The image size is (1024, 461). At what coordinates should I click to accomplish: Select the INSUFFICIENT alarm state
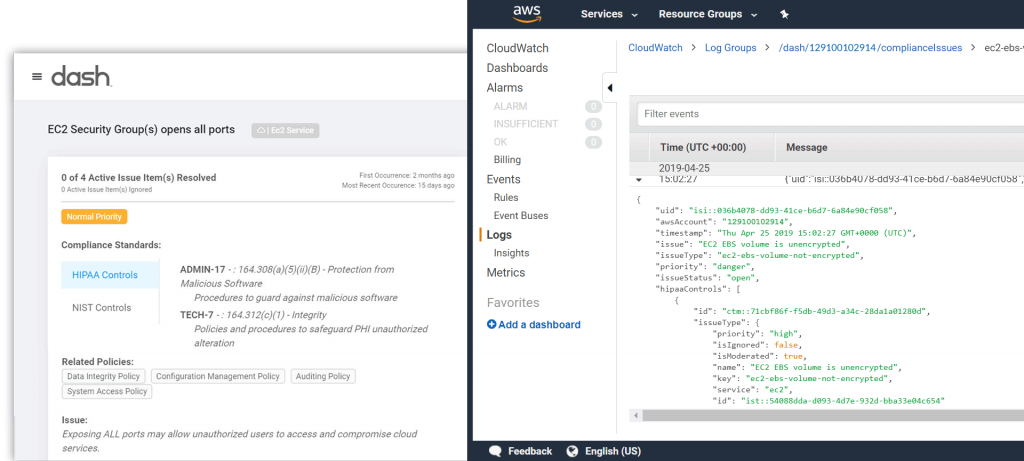click(x=526, y=123)
